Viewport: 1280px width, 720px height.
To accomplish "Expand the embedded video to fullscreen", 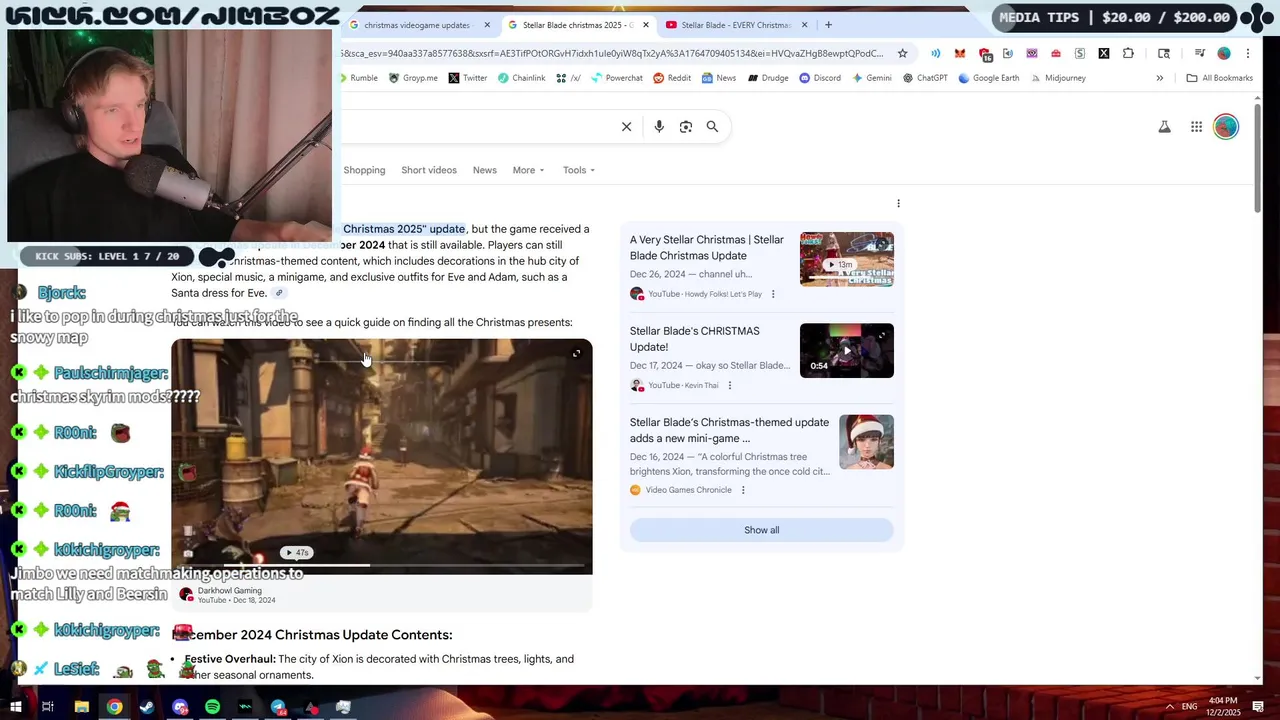I will [x=576, y=353].
